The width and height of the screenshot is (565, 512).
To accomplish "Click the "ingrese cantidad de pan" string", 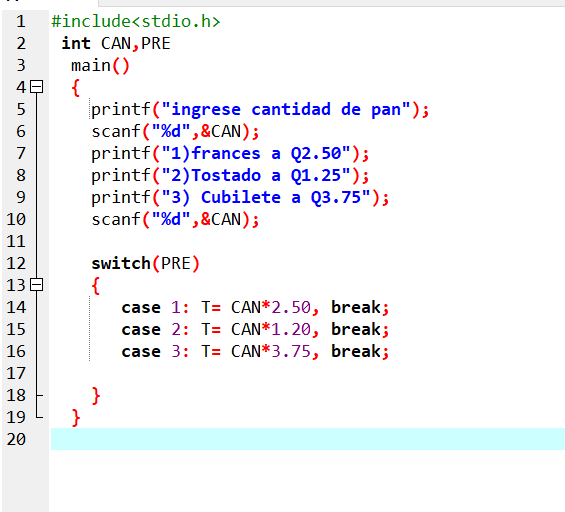I will [x=286, y=110].
